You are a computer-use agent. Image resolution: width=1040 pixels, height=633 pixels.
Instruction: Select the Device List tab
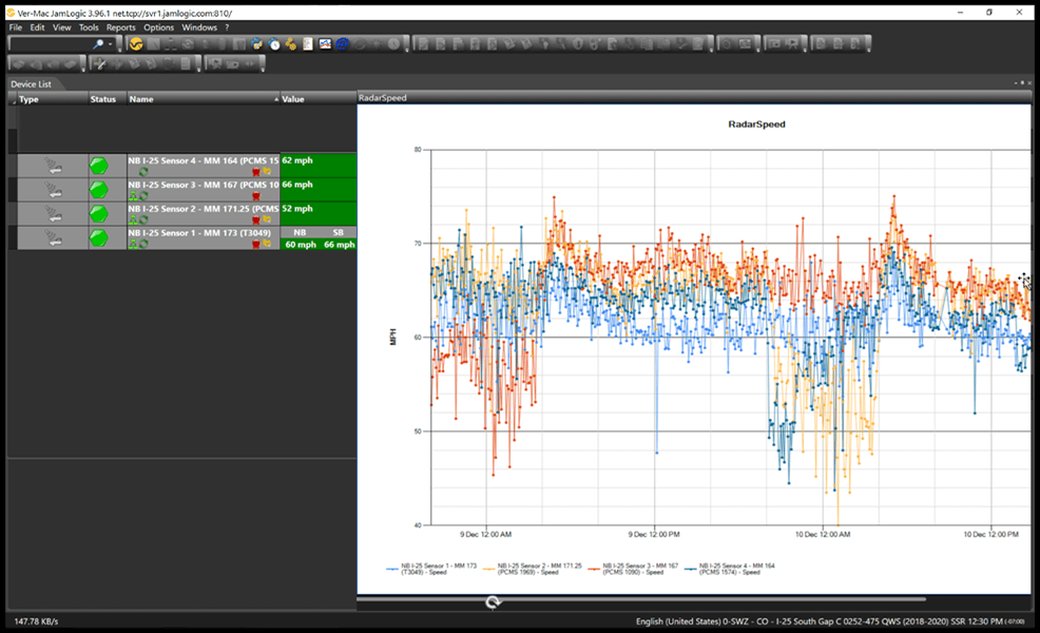point(31,84)
